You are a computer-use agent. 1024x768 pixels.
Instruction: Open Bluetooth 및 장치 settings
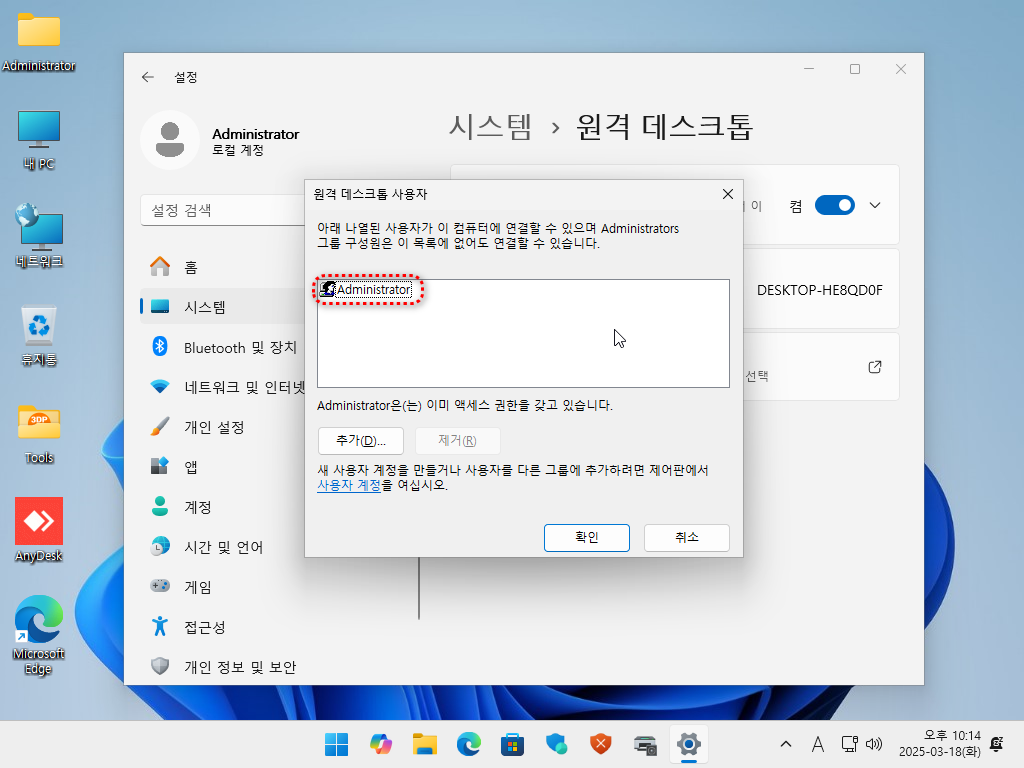click(x=223, y=347)
